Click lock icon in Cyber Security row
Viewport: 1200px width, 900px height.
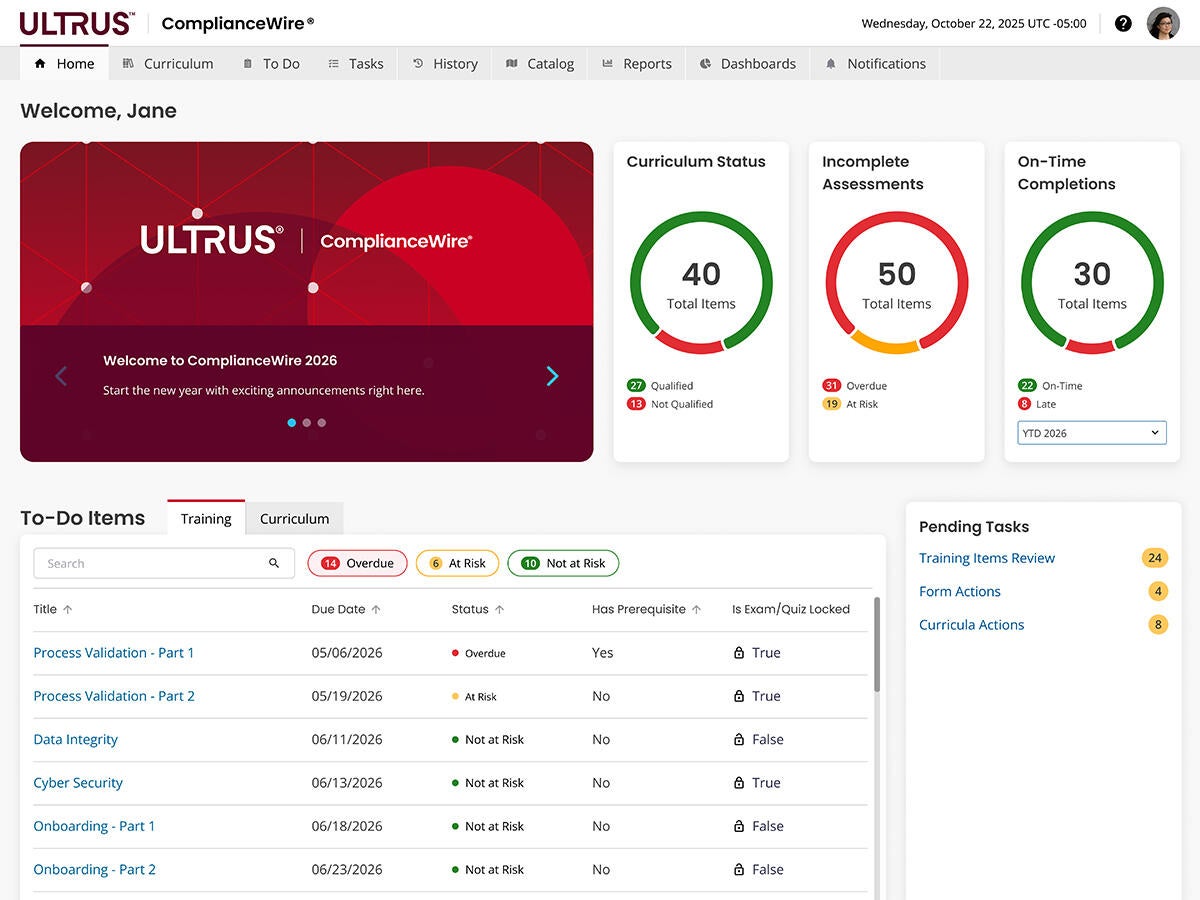click(739, 783)
